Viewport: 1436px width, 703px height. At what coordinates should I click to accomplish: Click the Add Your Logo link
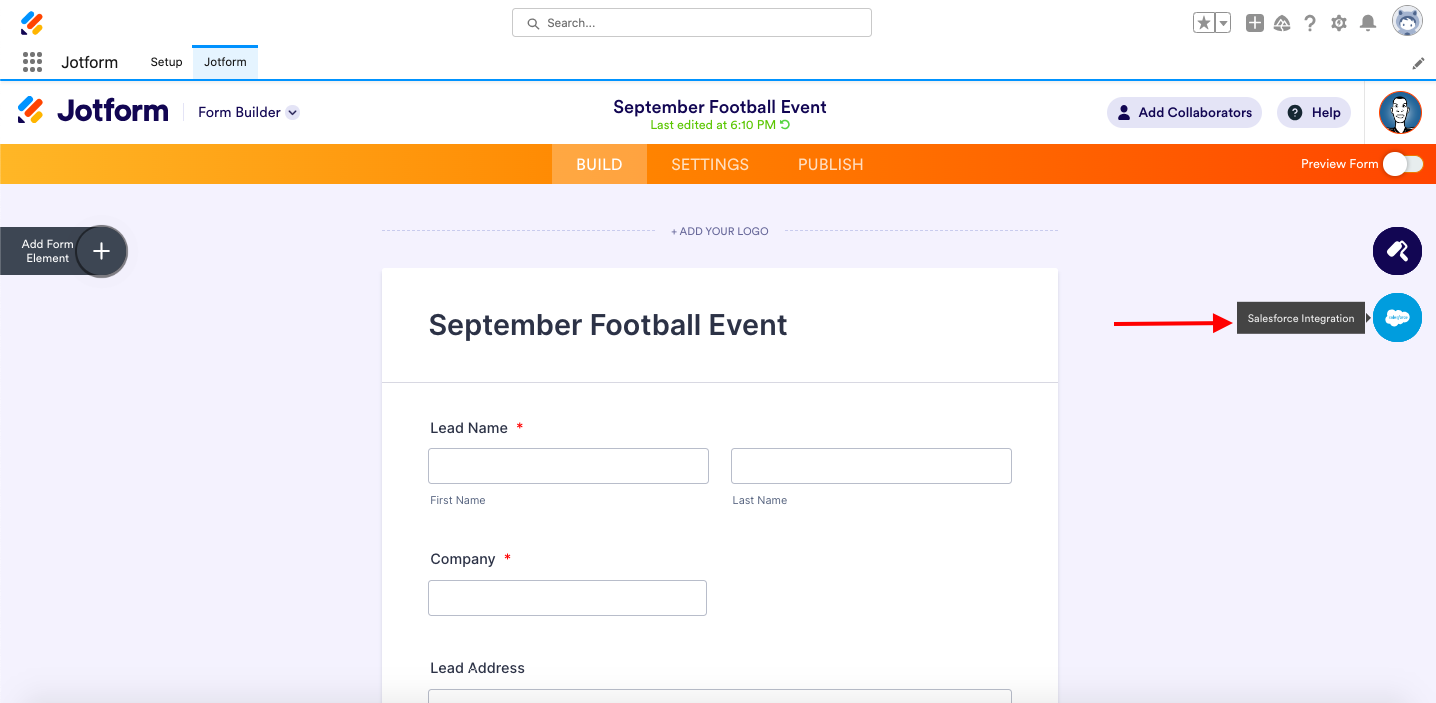(720, 231)
